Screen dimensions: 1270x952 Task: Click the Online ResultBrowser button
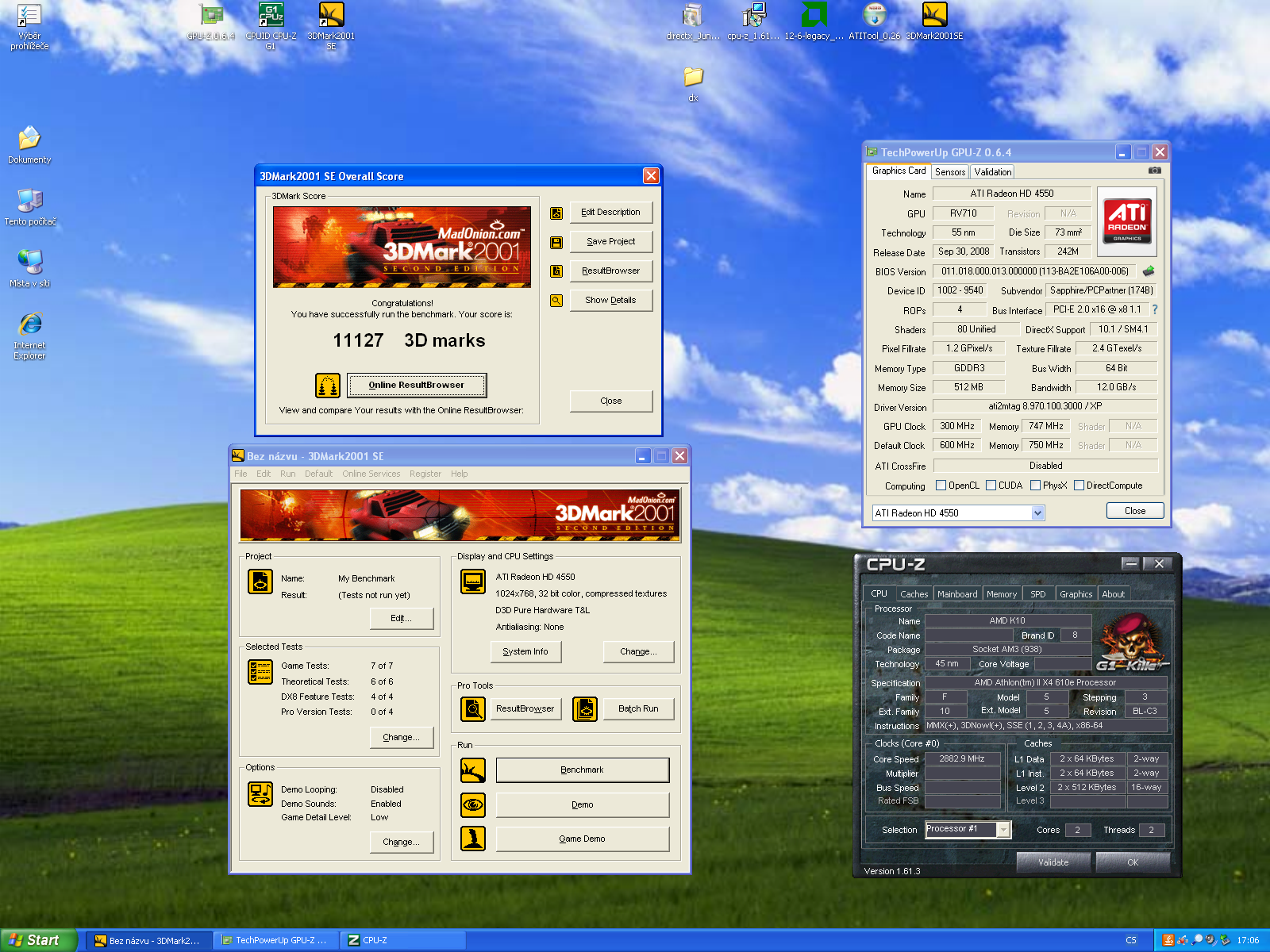pyautogui.click(x=417, y=386)
